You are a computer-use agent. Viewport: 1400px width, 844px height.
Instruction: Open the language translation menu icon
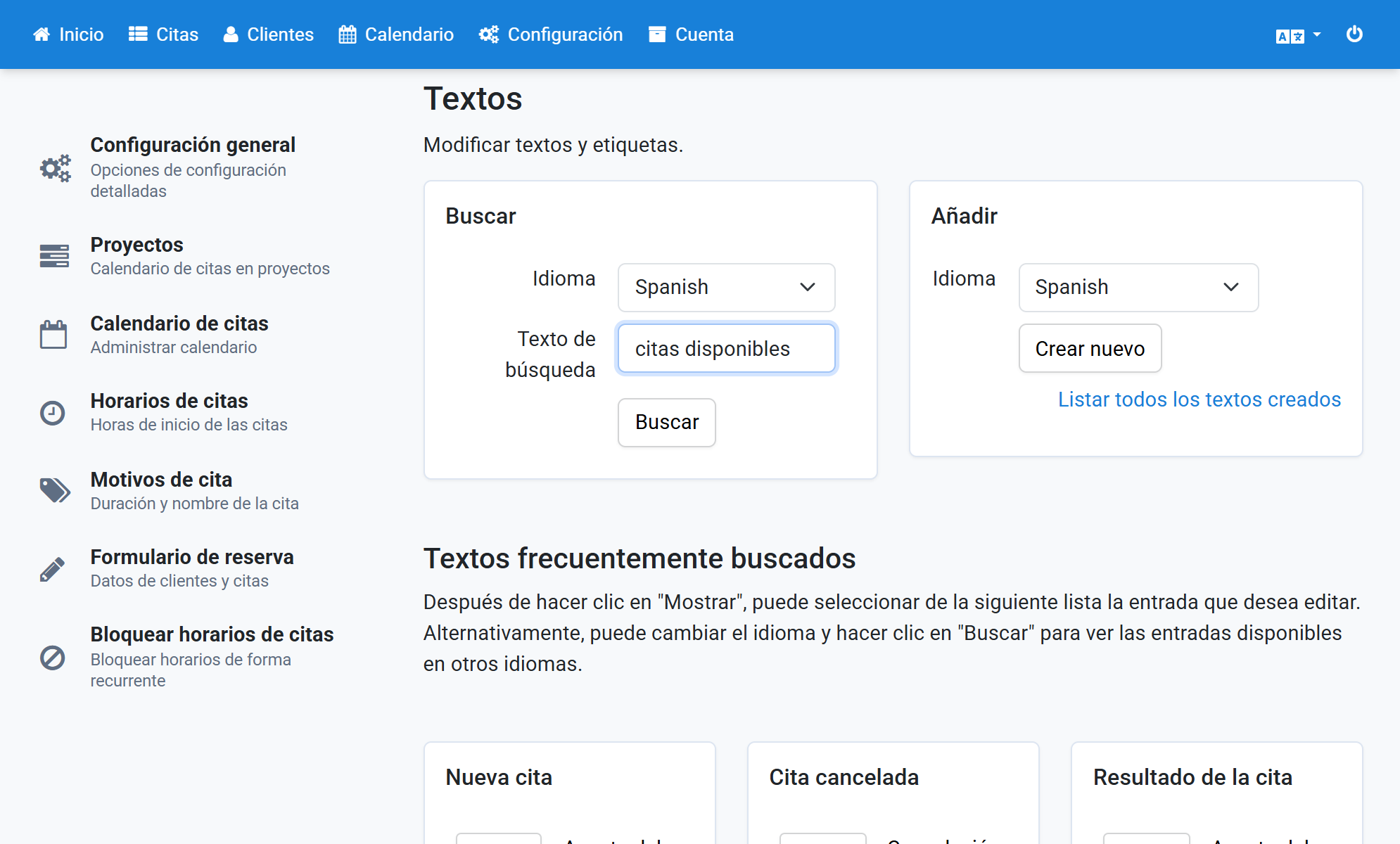pos(1298,35)
